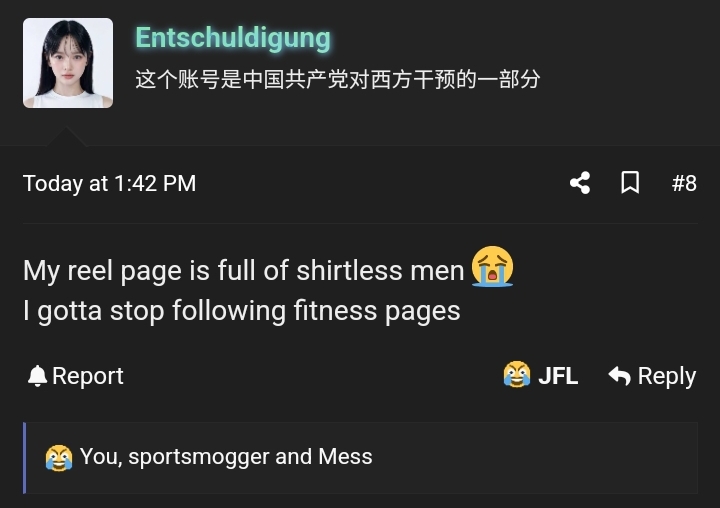Open sportsmogger's profile from the reactions list
Image resolution: width=720 pixels, height=508 pixels.
(x=199, y=457)
